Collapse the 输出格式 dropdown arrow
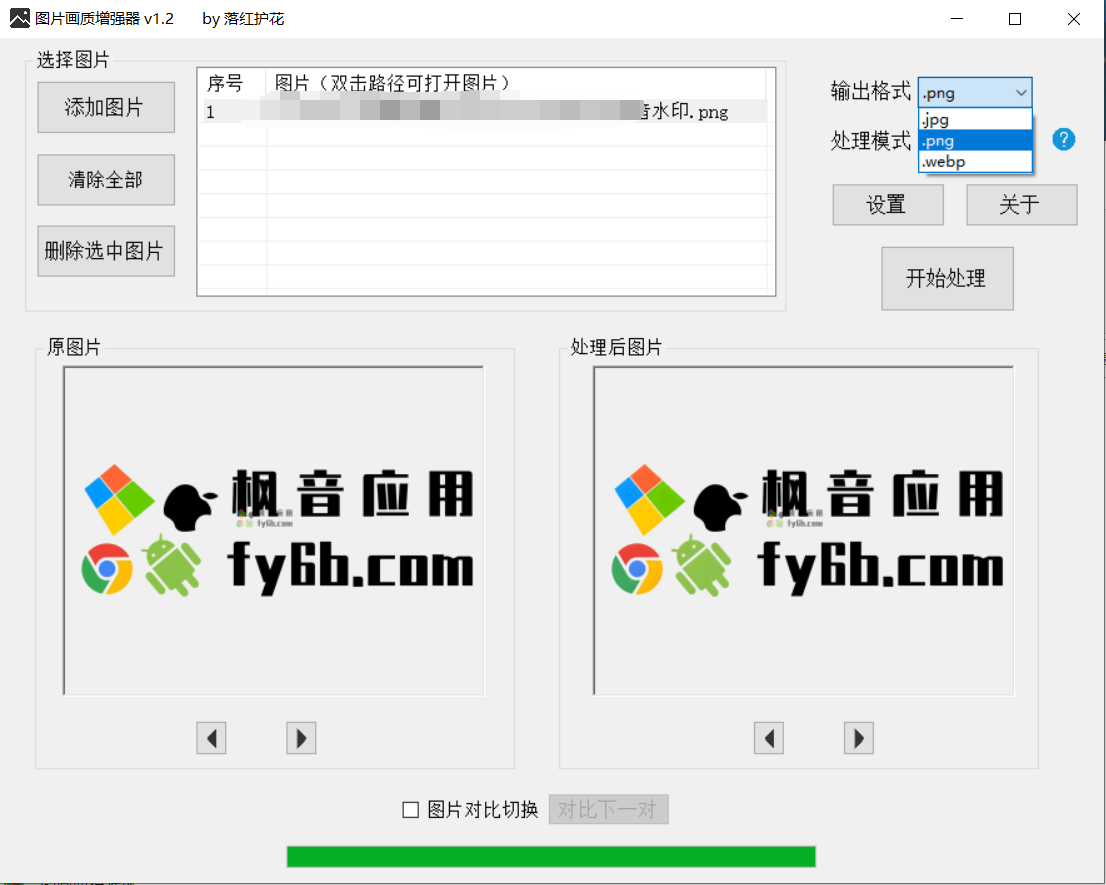This screenshot has width=1106, height=885. pos(1021,92)
